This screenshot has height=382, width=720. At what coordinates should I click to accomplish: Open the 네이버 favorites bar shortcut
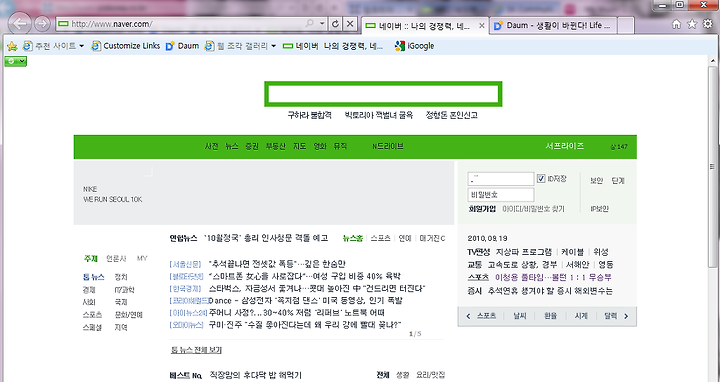333,46
